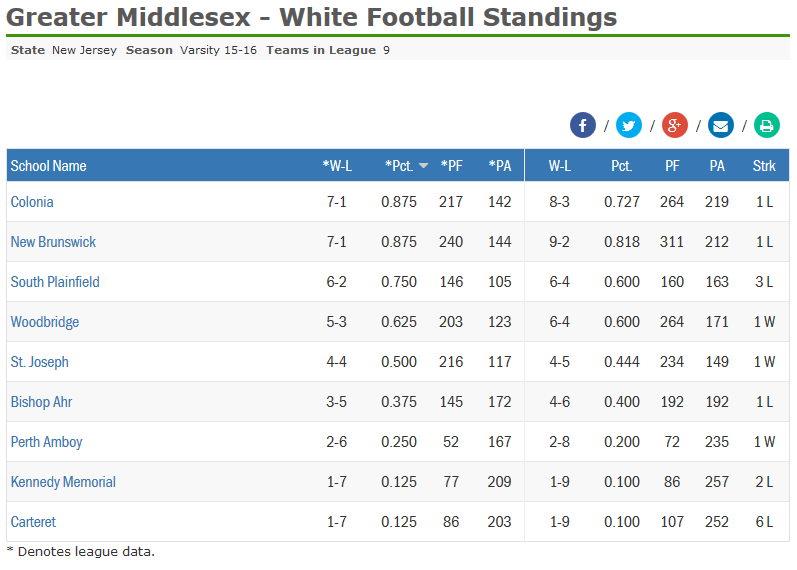Sort table by *PF header

tap(452, 166)
